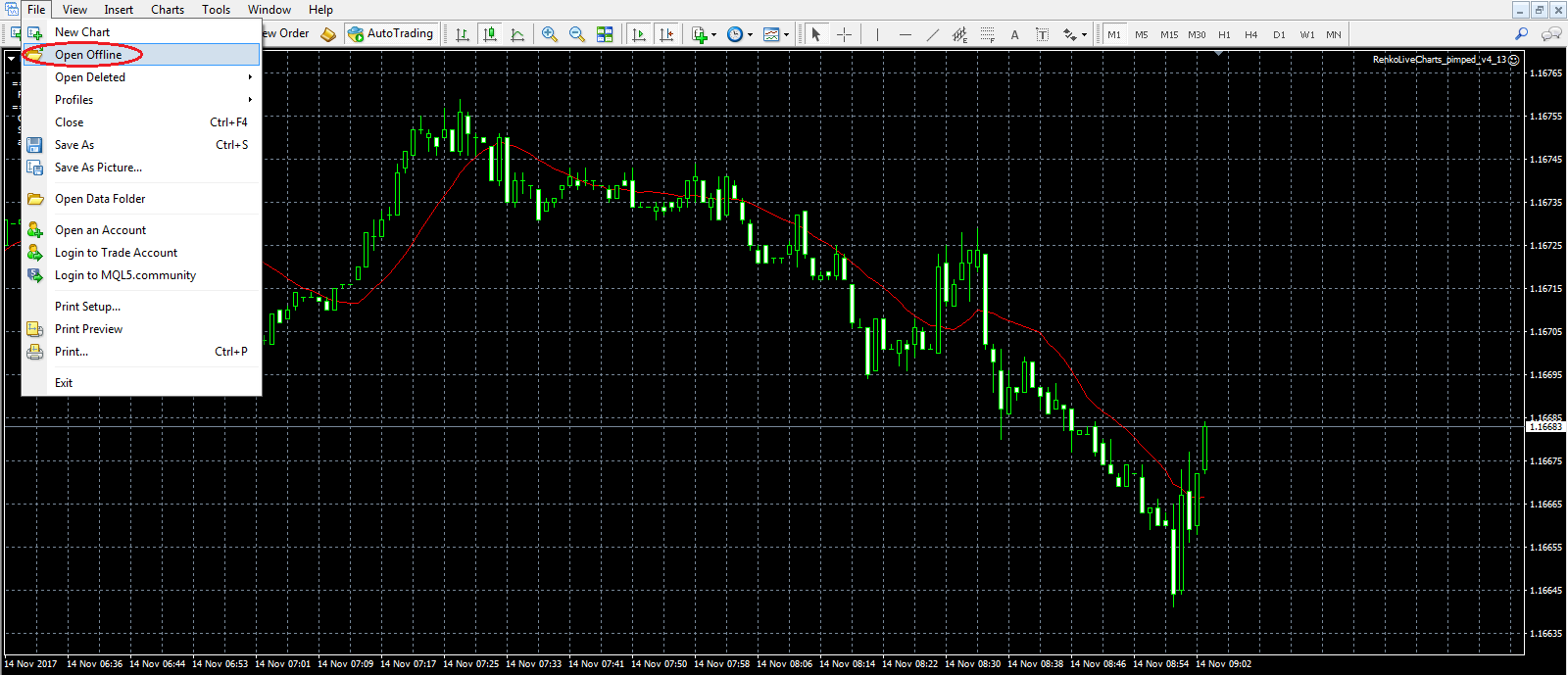This screenshot has width=1568, height=675.
Task: Choose Save As Picture
Action: 141,168
